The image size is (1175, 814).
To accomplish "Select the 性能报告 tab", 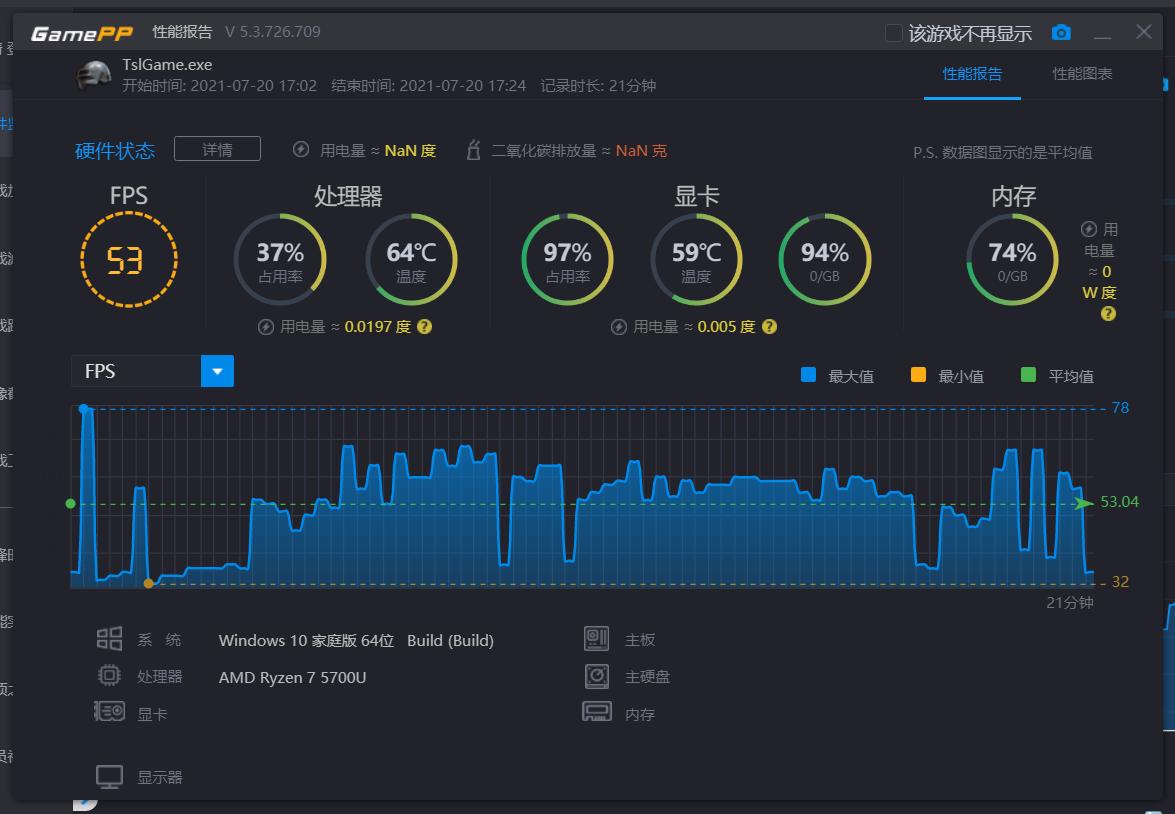I will (x=972, y=74).
